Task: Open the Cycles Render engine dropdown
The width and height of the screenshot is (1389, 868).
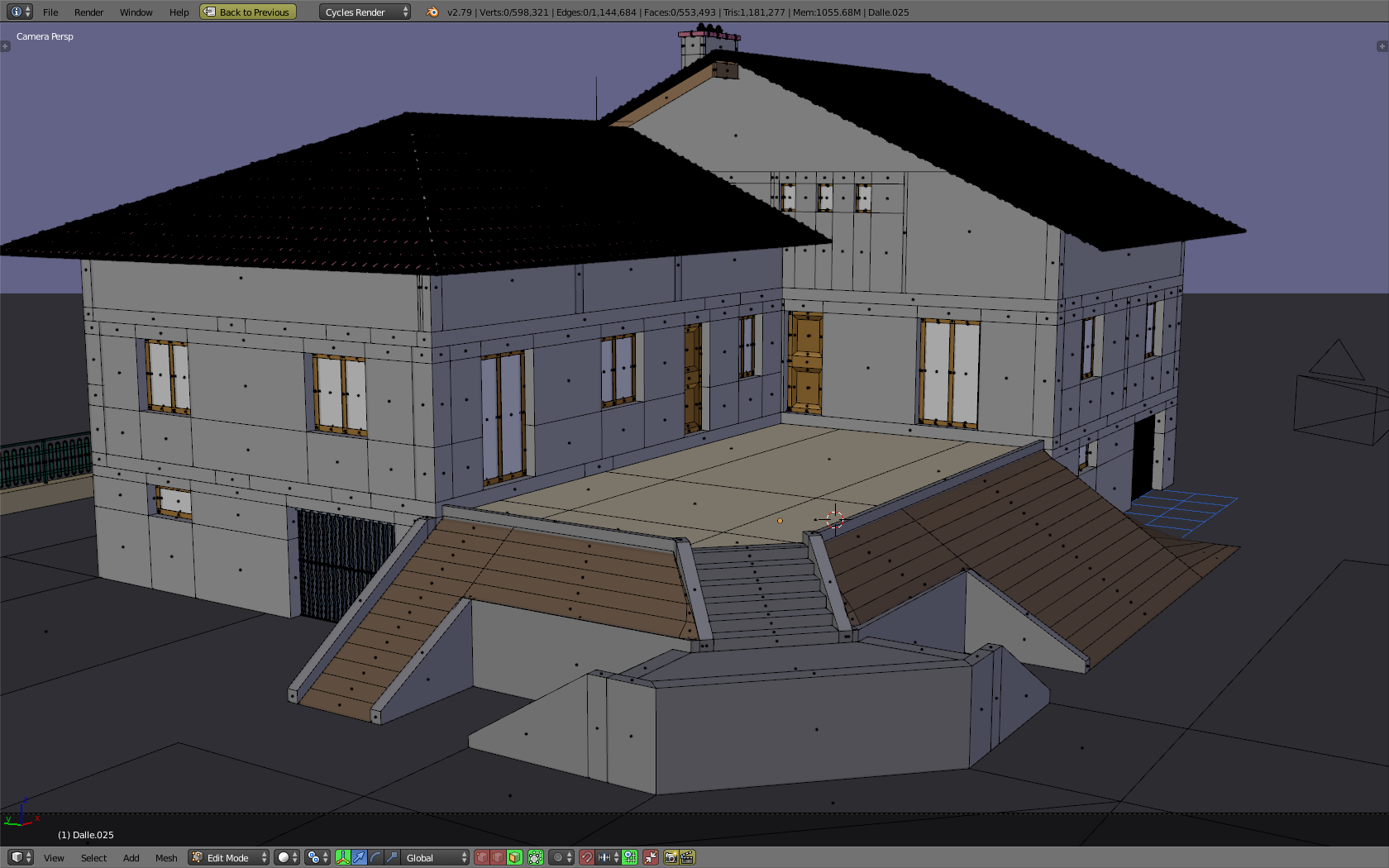Action: coord(364,12)
